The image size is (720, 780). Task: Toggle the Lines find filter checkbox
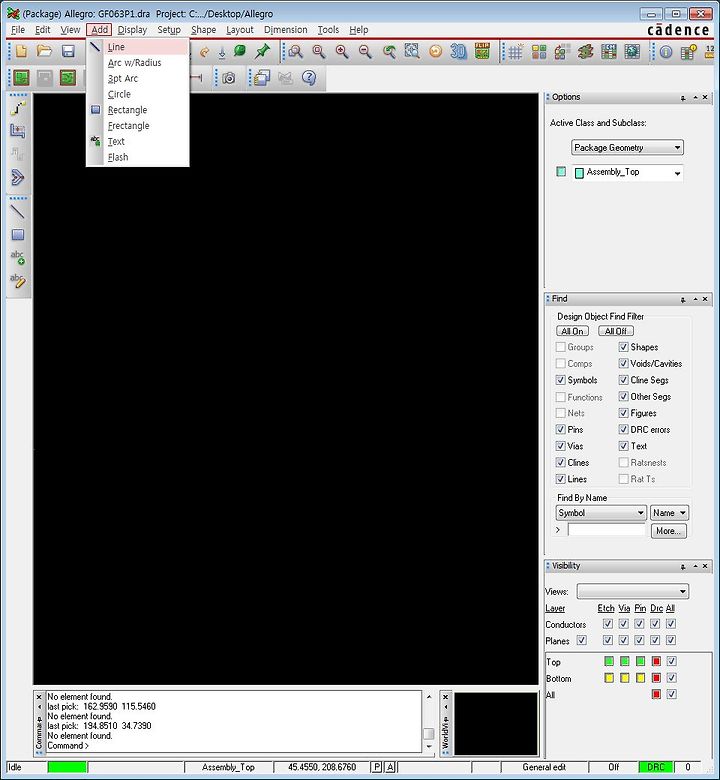click(560, 479)
